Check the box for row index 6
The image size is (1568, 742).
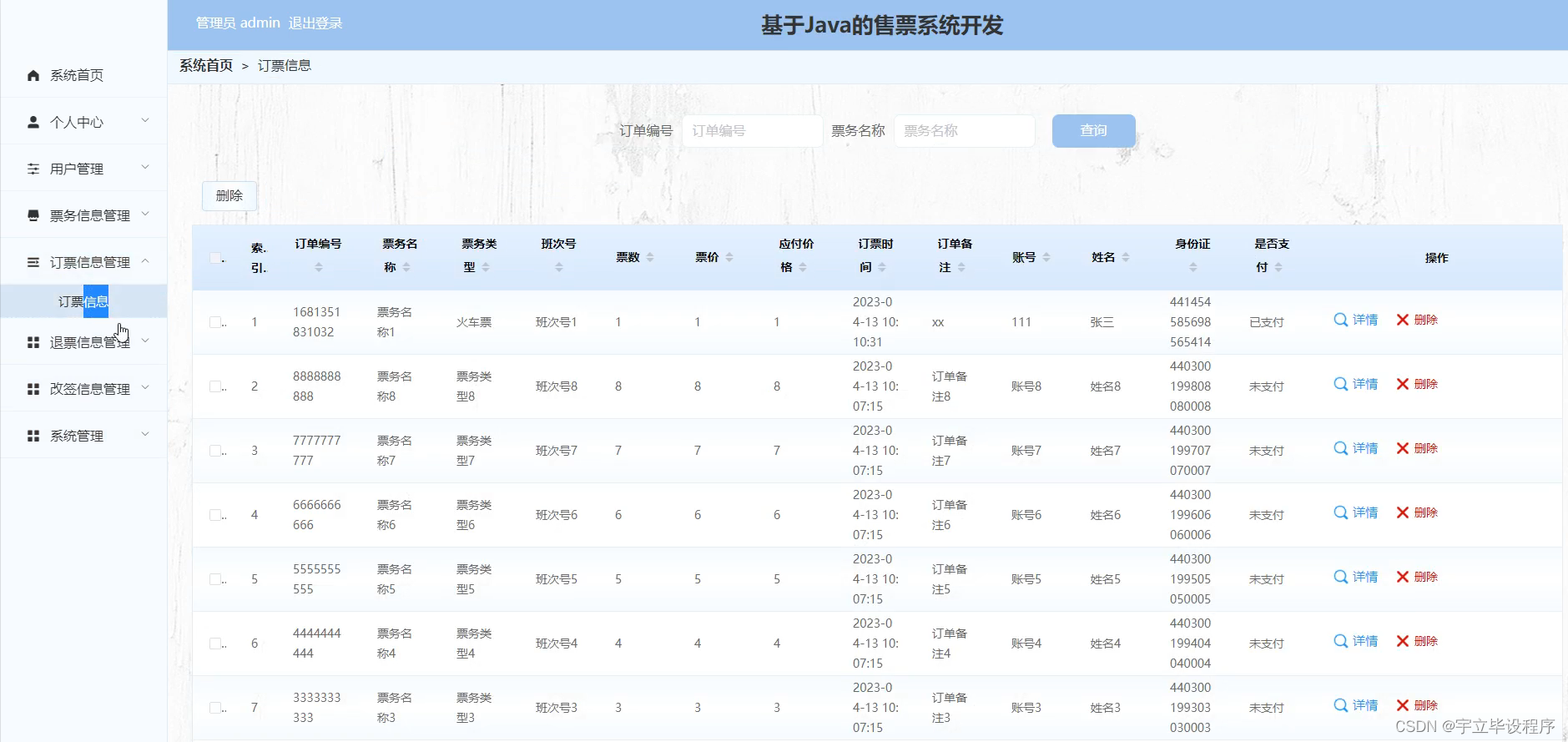click(x=215, y=644)
